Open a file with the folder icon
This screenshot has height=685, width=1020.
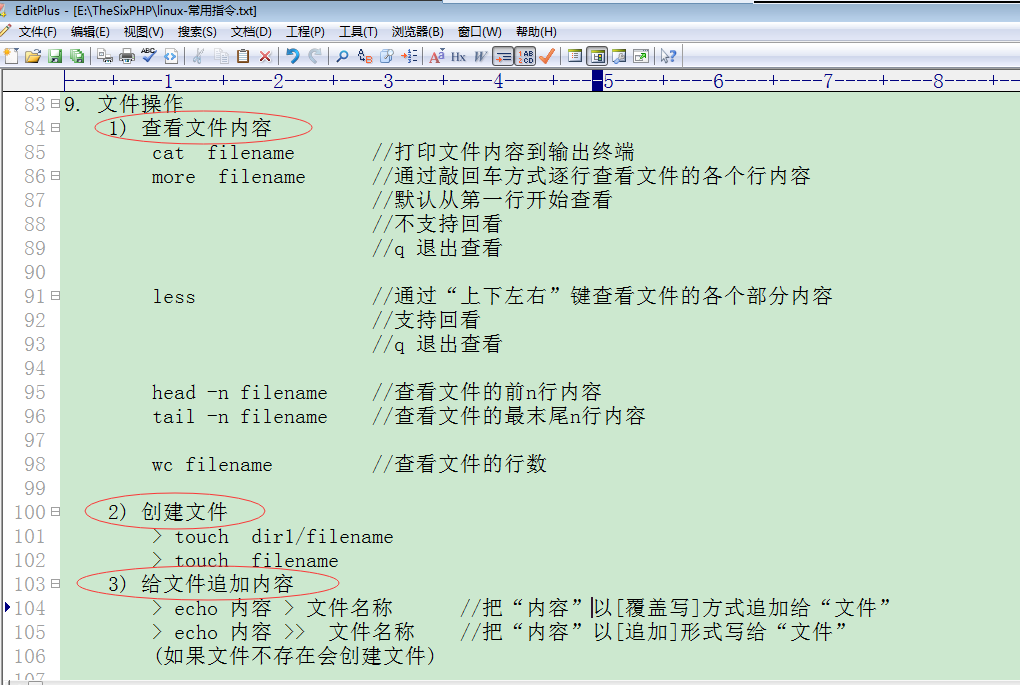tap(32, 56)
